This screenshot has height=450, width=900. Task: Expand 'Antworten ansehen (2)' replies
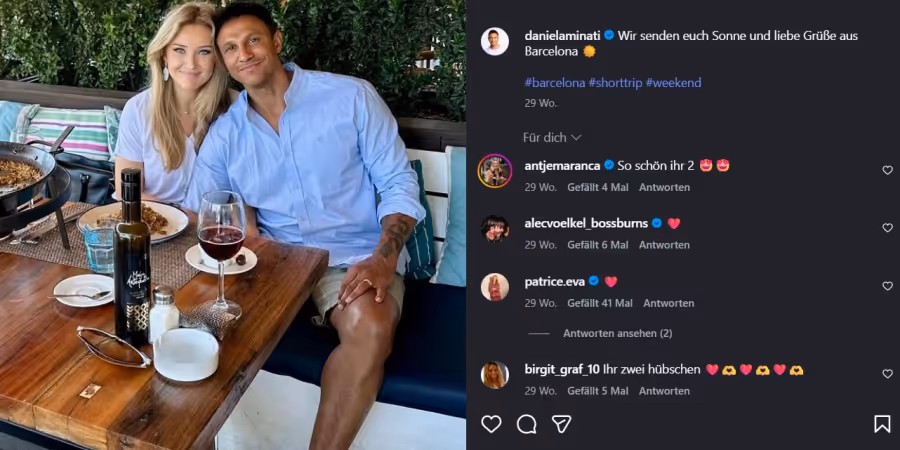(x=617, y=333)
